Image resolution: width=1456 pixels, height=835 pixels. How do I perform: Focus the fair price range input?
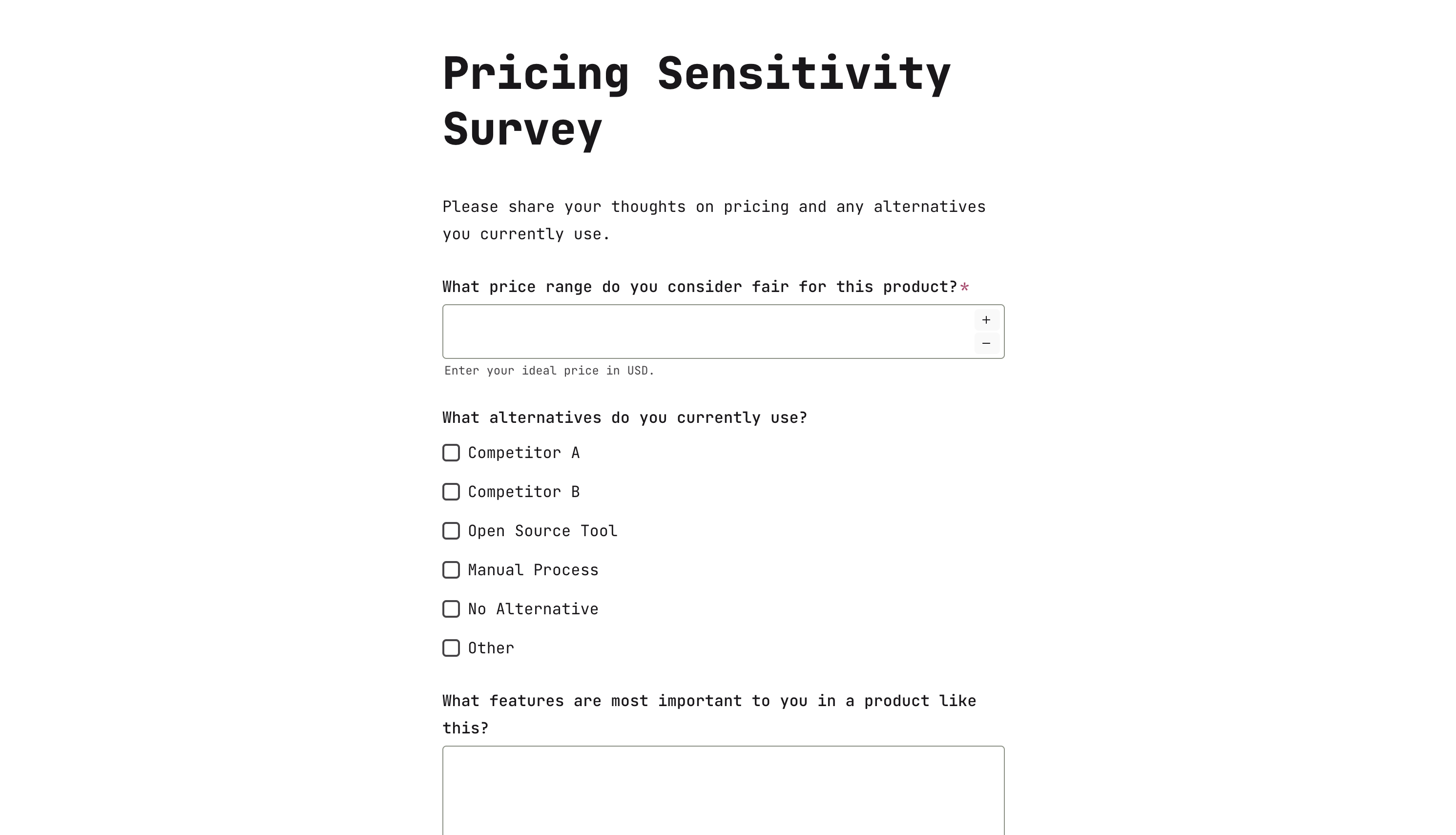pyautogui.click(x=708, y=332)
